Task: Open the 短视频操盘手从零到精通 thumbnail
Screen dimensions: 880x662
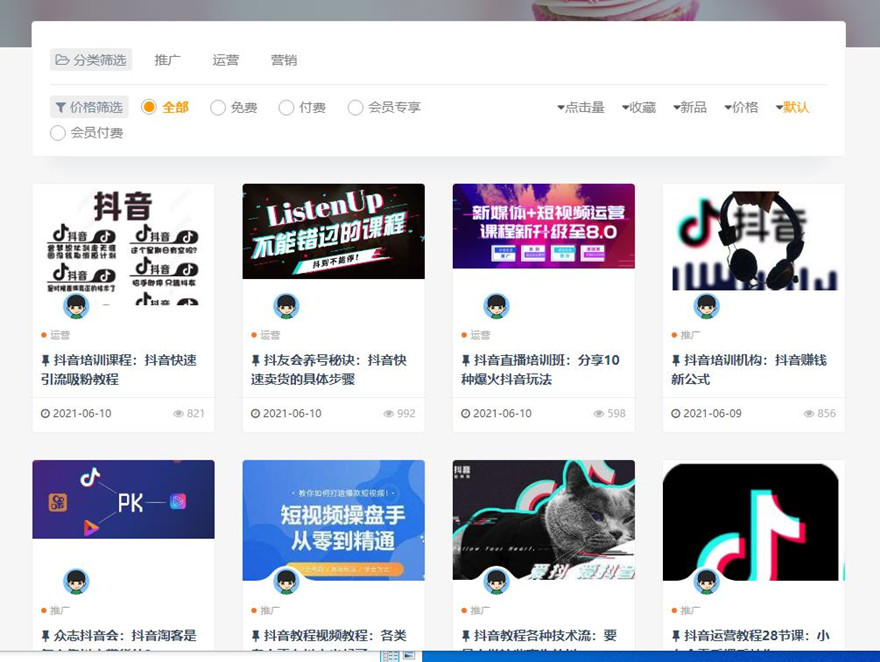Action: tap(333, 520)
